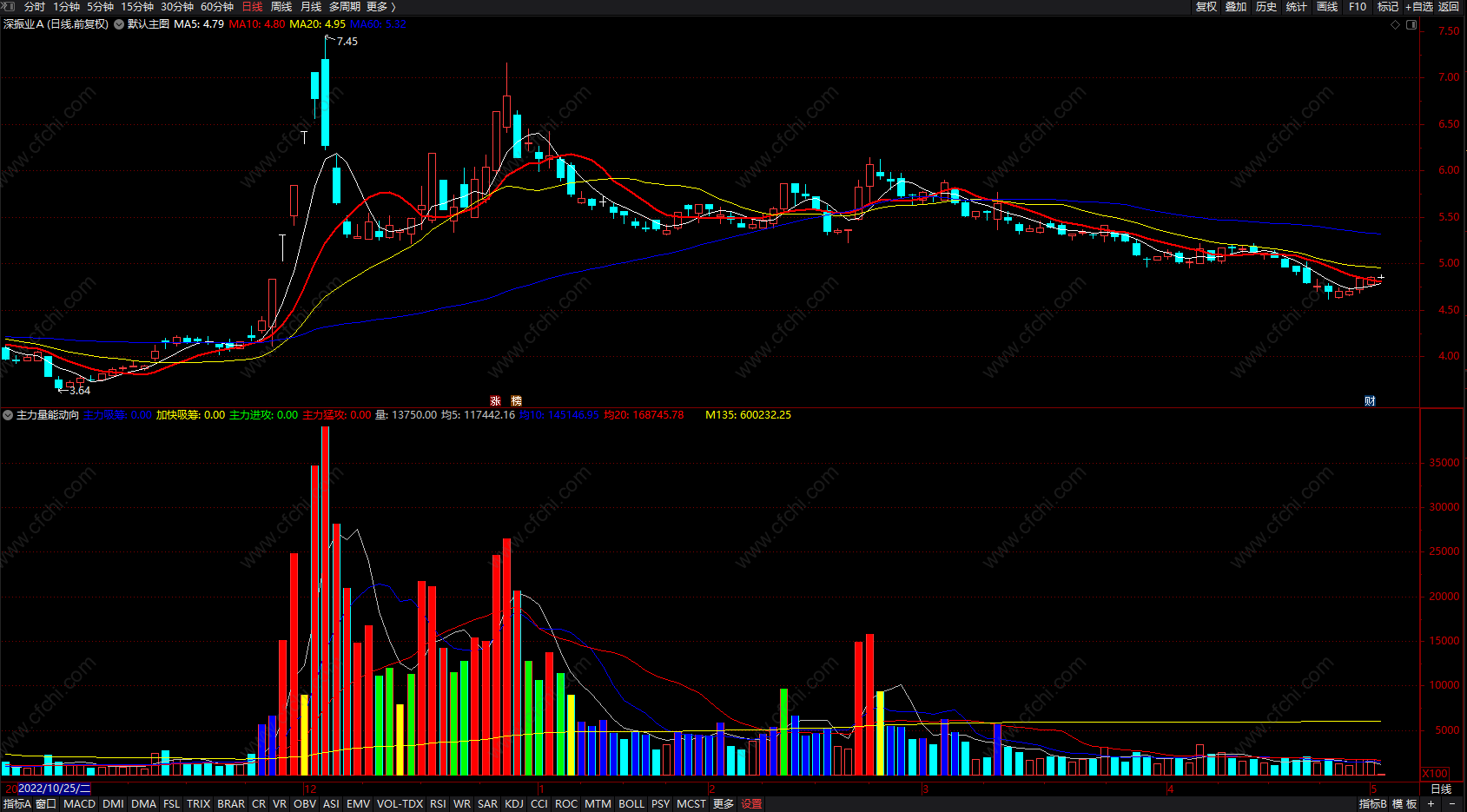Image resolution: width=1467 pixels, height=812 pixels.
Task: Apply the CCI indicator
Action: 539,804
